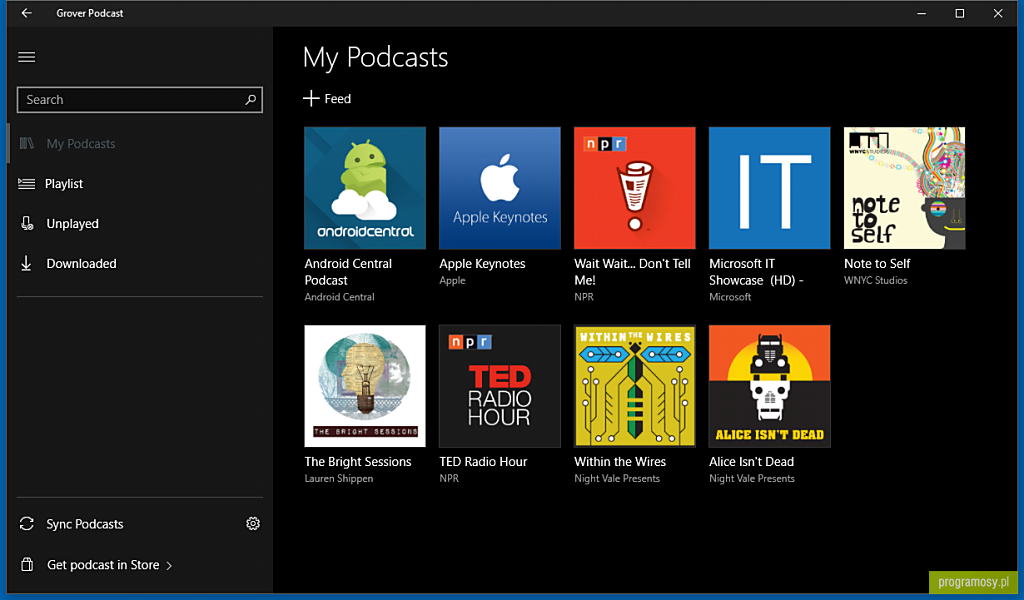Screen dimensions: 1024x600
Task: Expand the Get podcast in Store chevron
Action: pos(169,565)
